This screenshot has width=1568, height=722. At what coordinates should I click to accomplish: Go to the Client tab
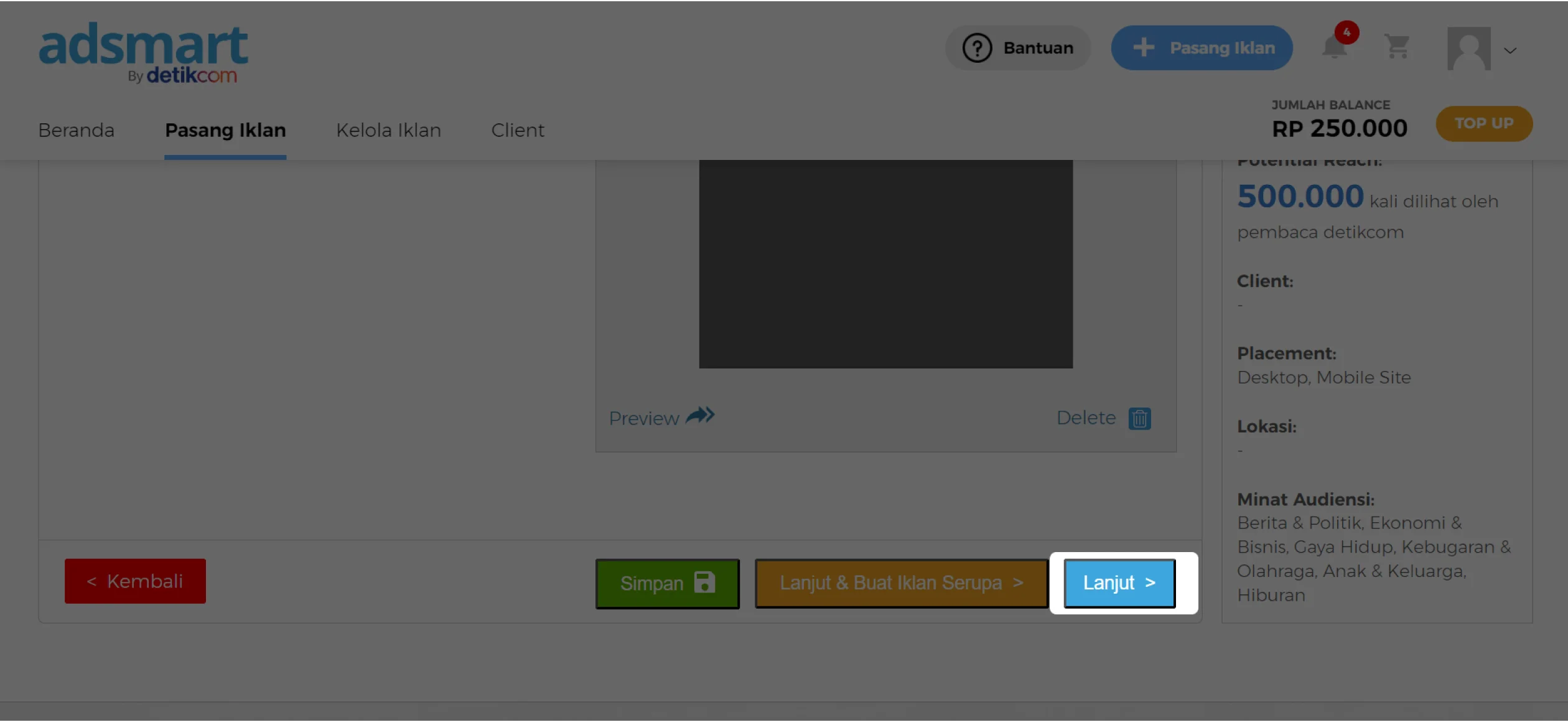coord(517,130)
